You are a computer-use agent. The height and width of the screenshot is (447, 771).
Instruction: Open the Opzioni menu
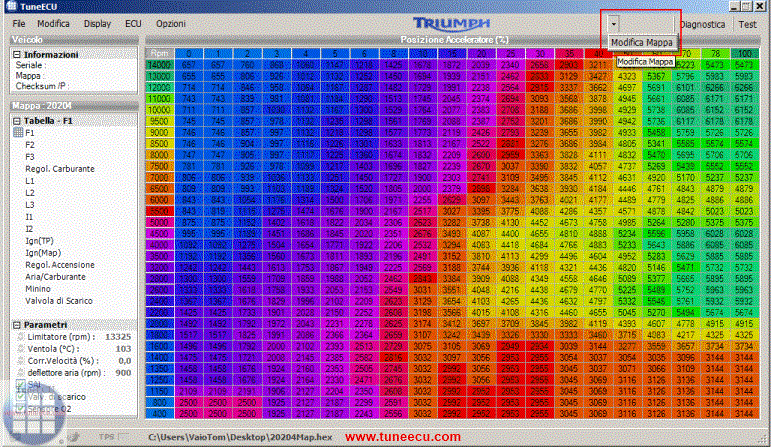(x=171, y=24)
